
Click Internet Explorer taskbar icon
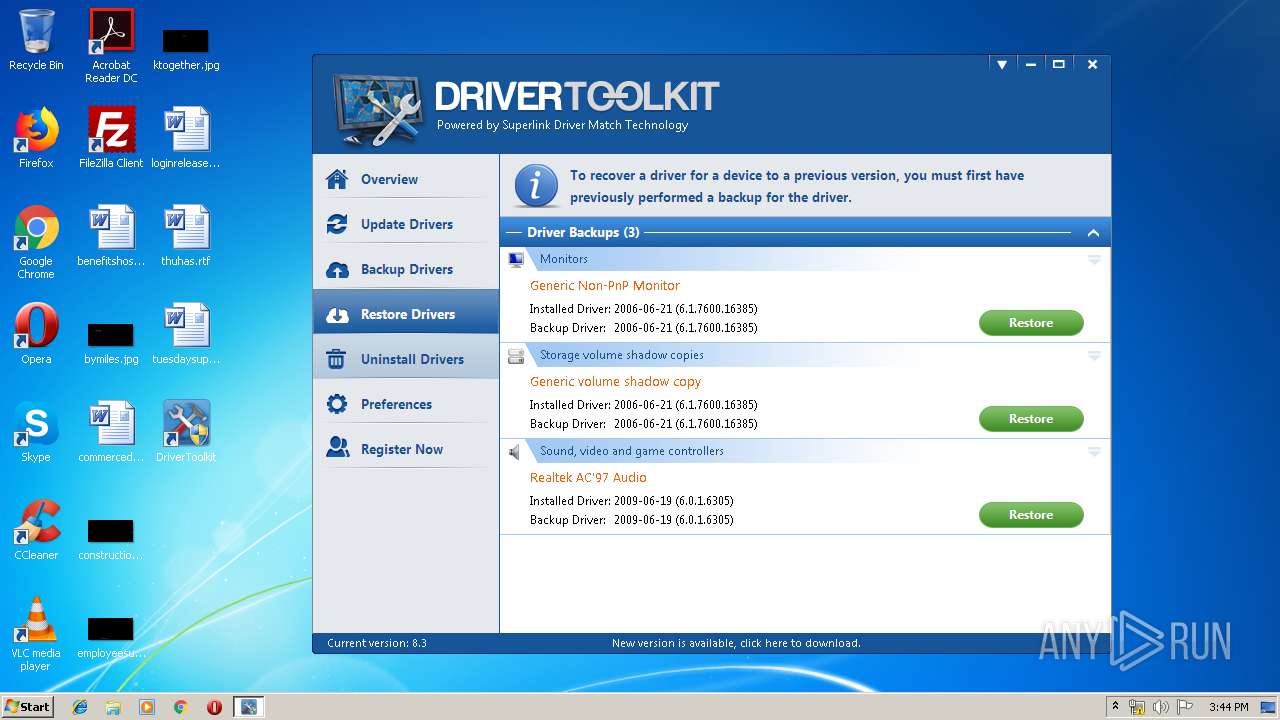click(80, 707)
